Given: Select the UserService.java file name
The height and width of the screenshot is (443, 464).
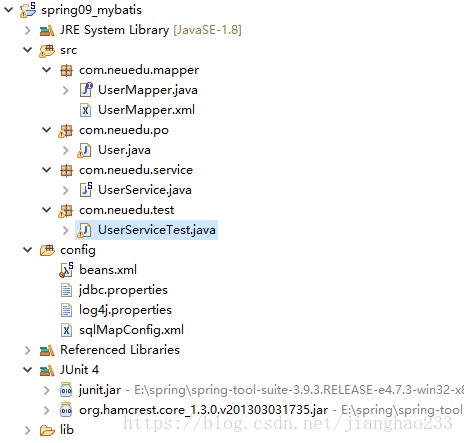Looking at the screenshot, I should (145, 190).
